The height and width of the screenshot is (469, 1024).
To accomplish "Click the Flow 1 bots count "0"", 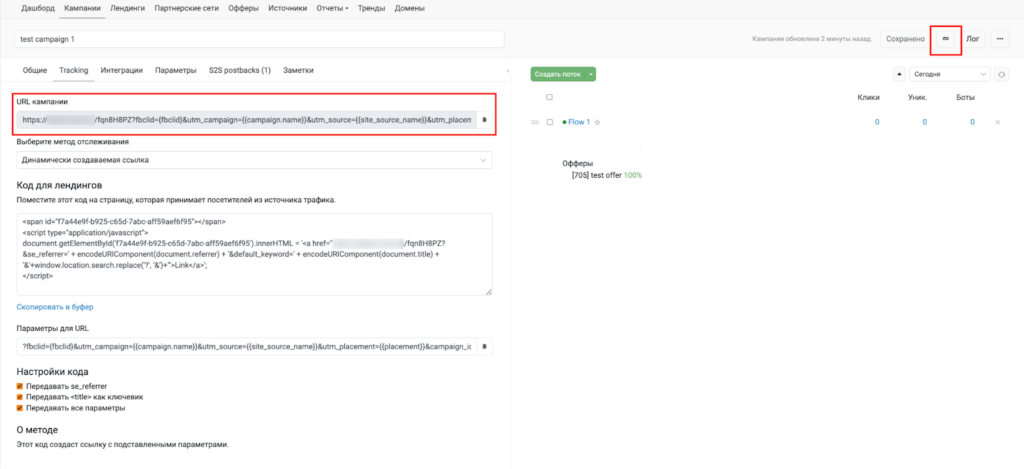I will coord(972,122).
